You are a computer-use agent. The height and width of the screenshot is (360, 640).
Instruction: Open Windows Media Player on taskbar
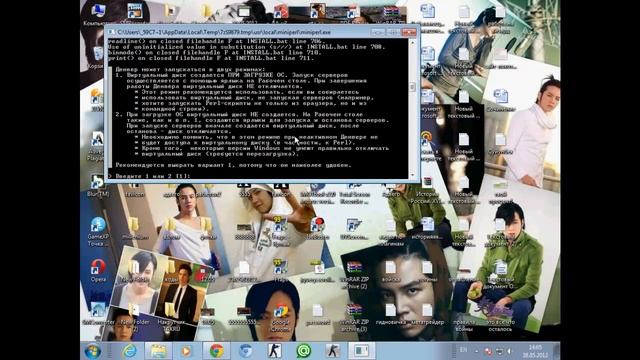coord(186,351)
